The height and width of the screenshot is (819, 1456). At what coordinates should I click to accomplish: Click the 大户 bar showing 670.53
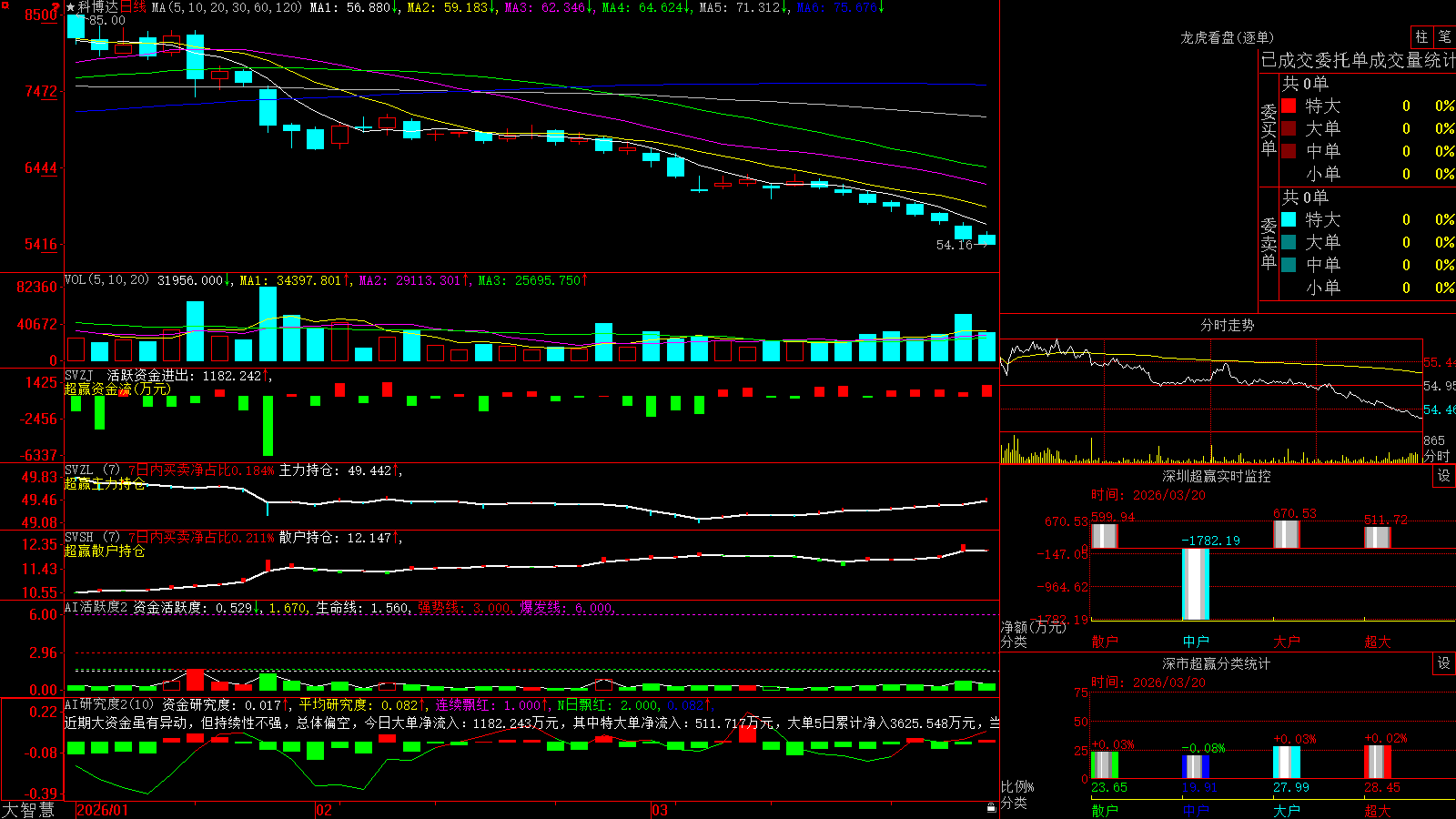tap(1287, 534)
